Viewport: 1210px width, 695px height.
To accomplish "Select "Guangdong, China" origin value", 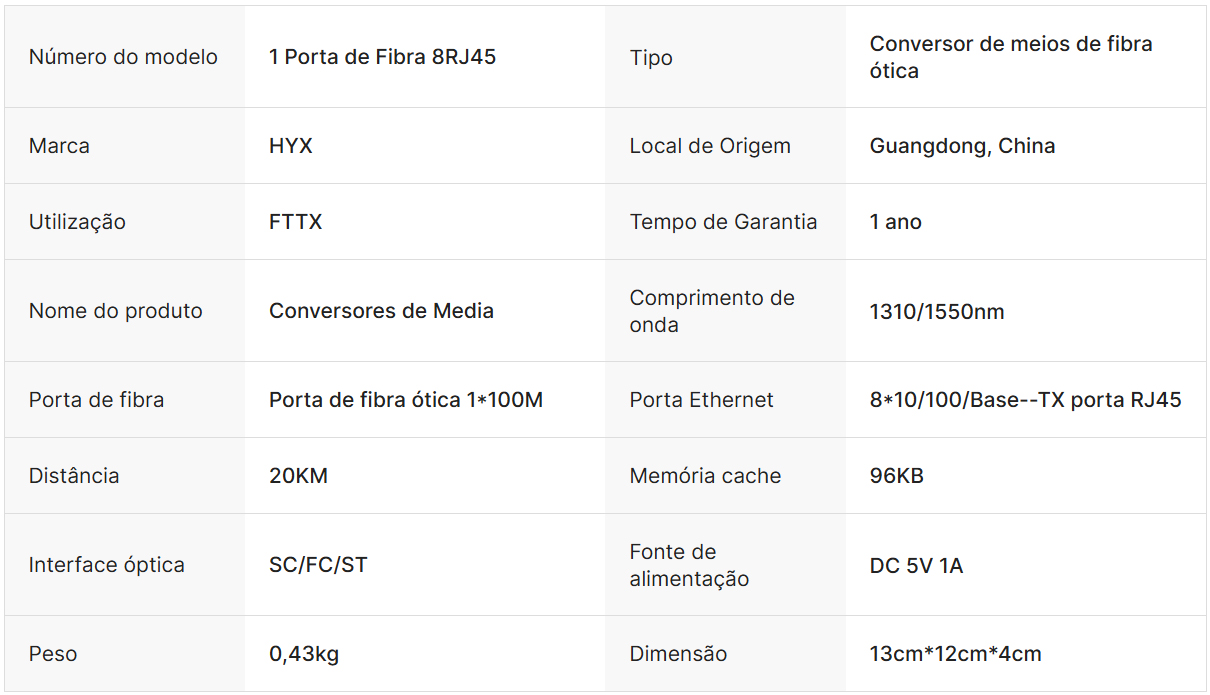I will coord(962,146).
